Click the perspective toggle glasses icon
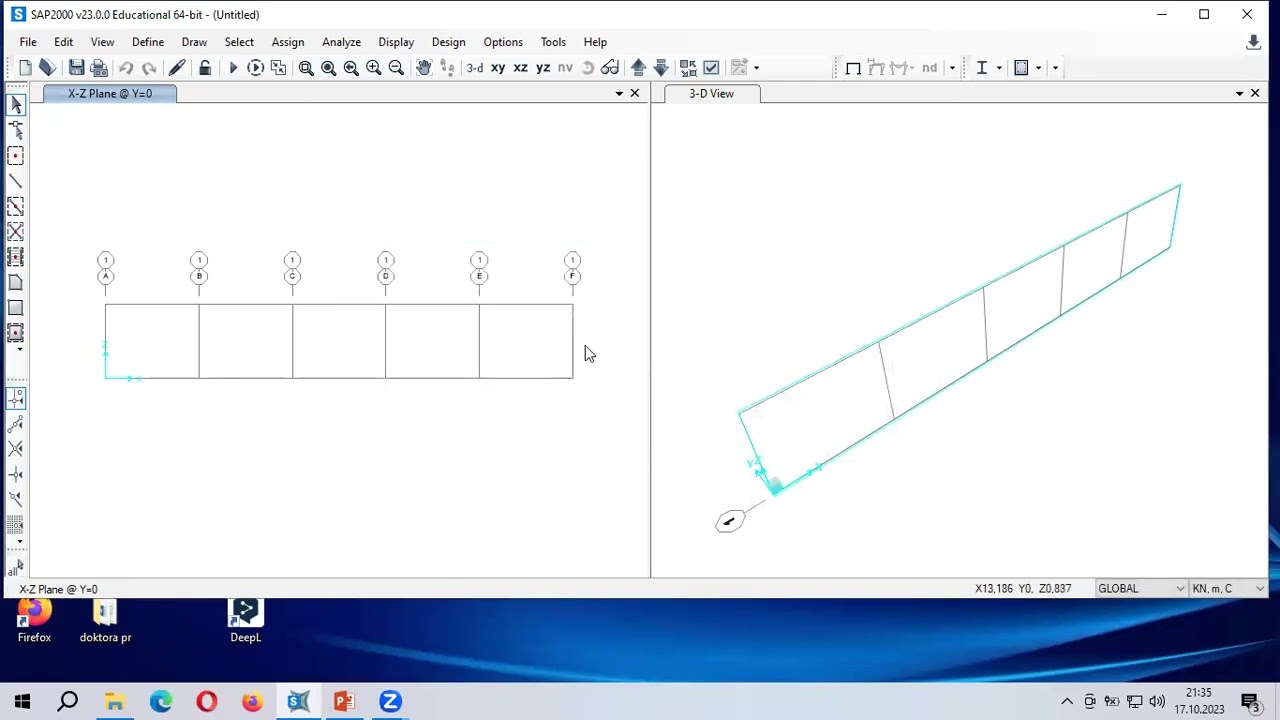 (610, 68)
